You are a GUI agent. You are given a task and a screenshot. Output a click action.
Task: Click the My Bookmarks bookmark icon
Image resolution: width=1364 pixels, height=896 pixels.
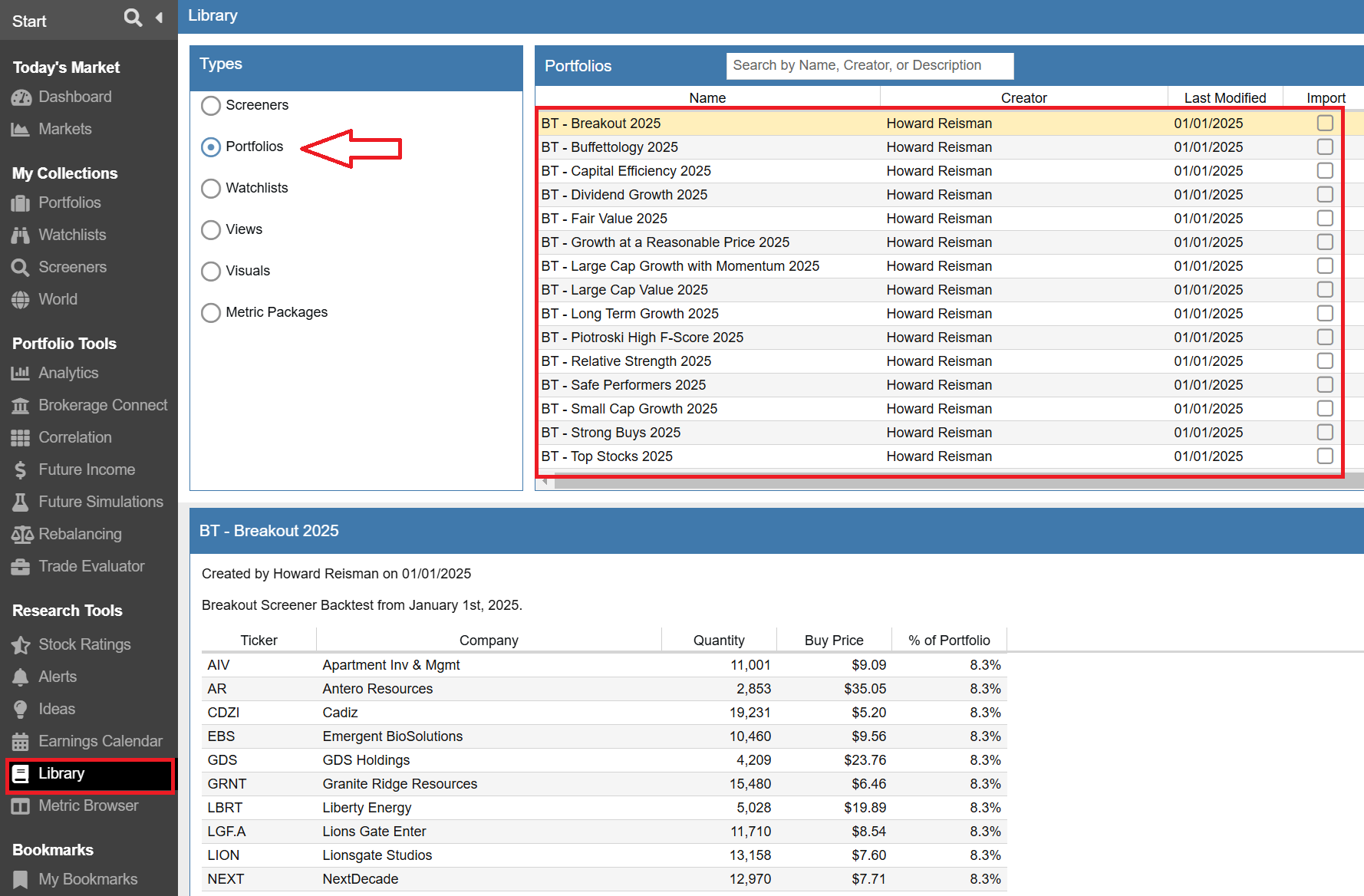[21, 880]
